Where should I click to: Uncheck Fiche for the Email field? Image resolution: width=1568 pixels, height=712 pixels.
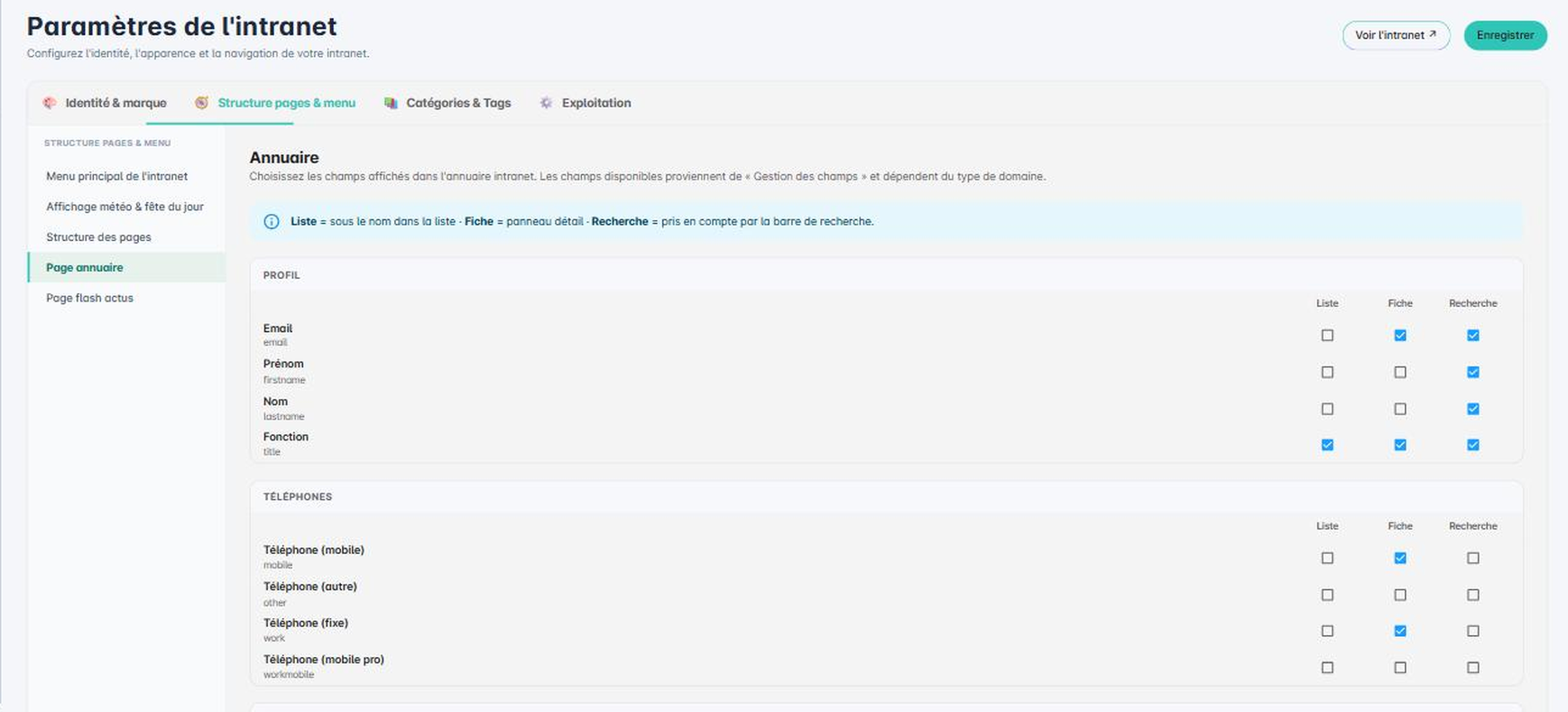click(1400, 336)
